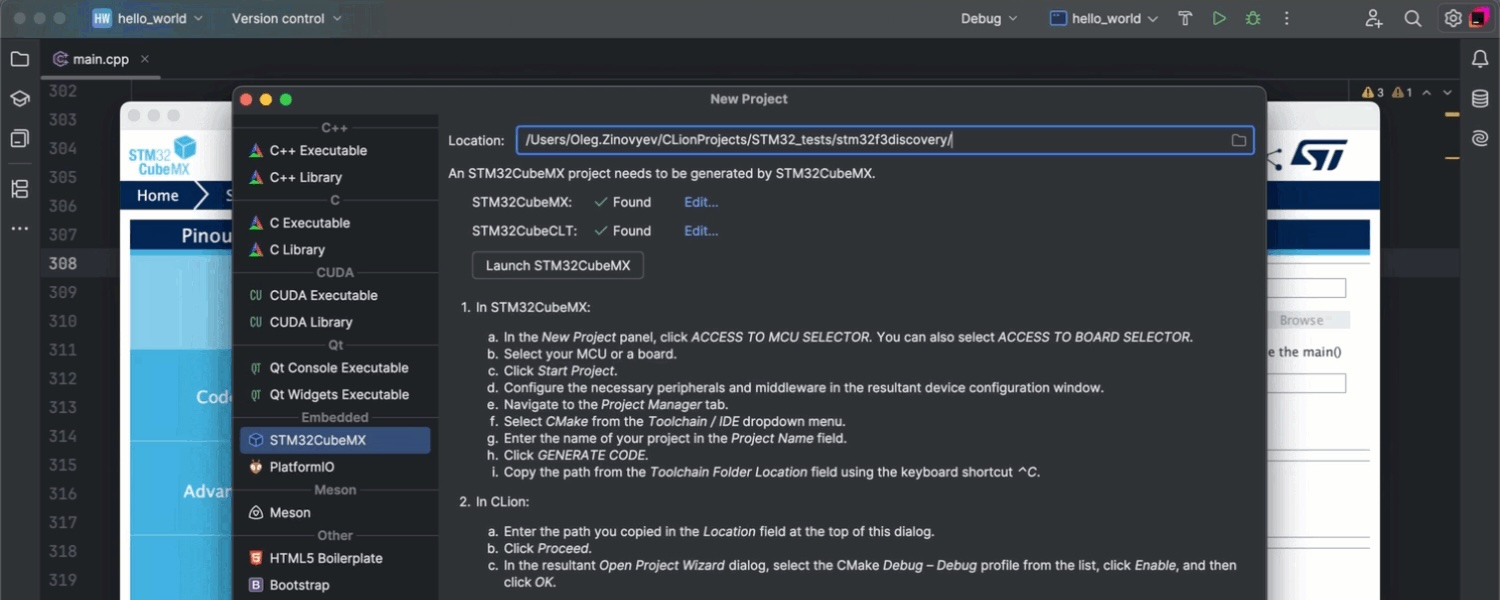Screen dimensions: 1500x600
Task: Run hello_world with the green play icon
Action: [1219, 18]
